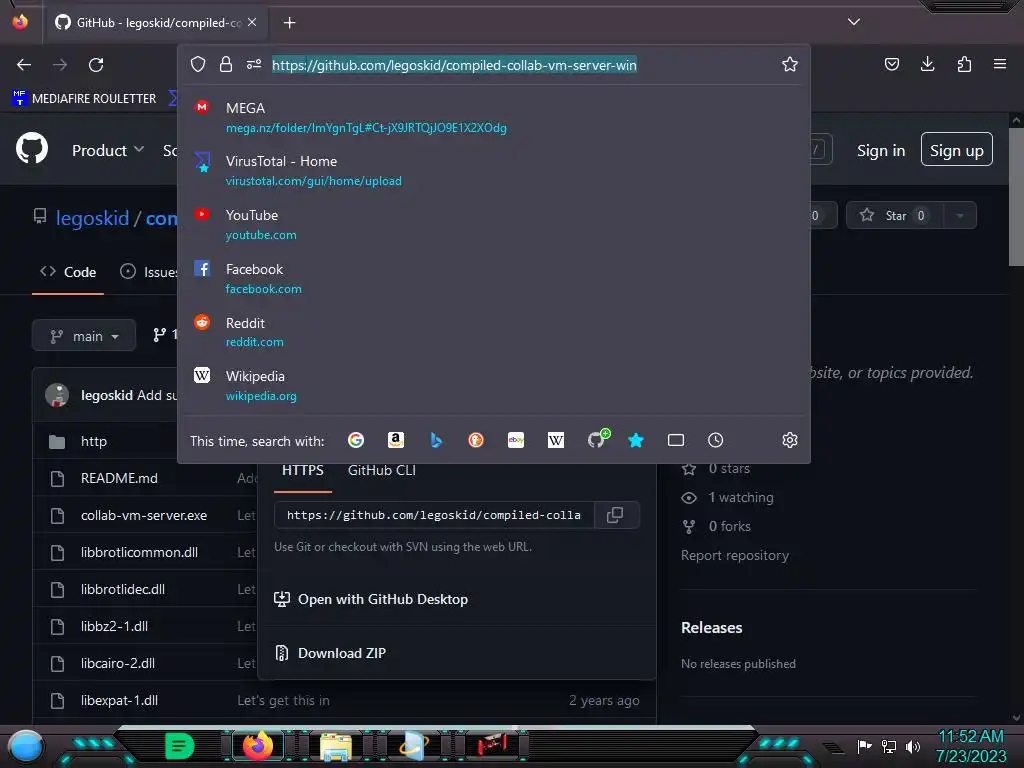Go back to the previous page
This screenshot has width=1024, height=768.
click(24, 65)
